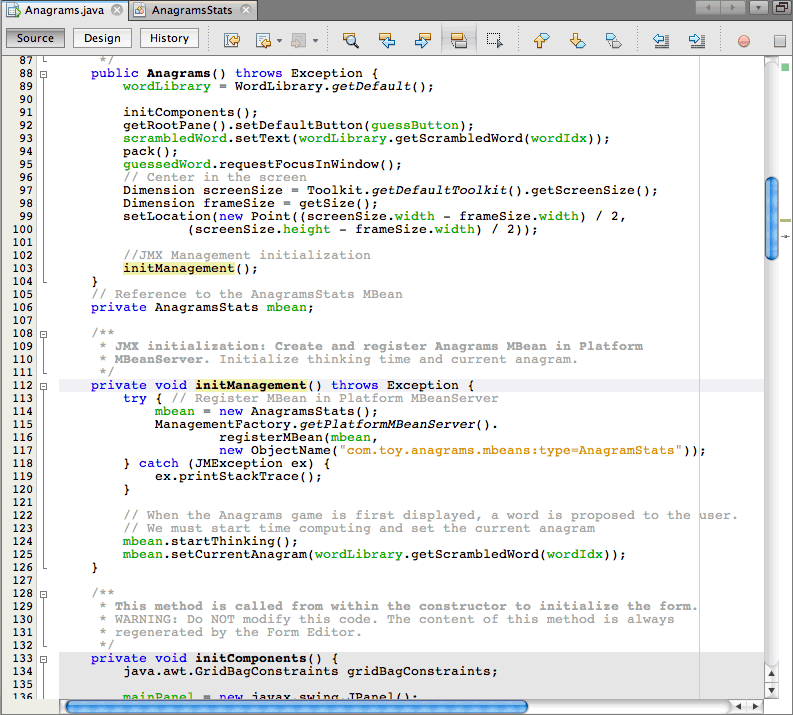Switch to the AnagramsStats tab

coord(190,10)
